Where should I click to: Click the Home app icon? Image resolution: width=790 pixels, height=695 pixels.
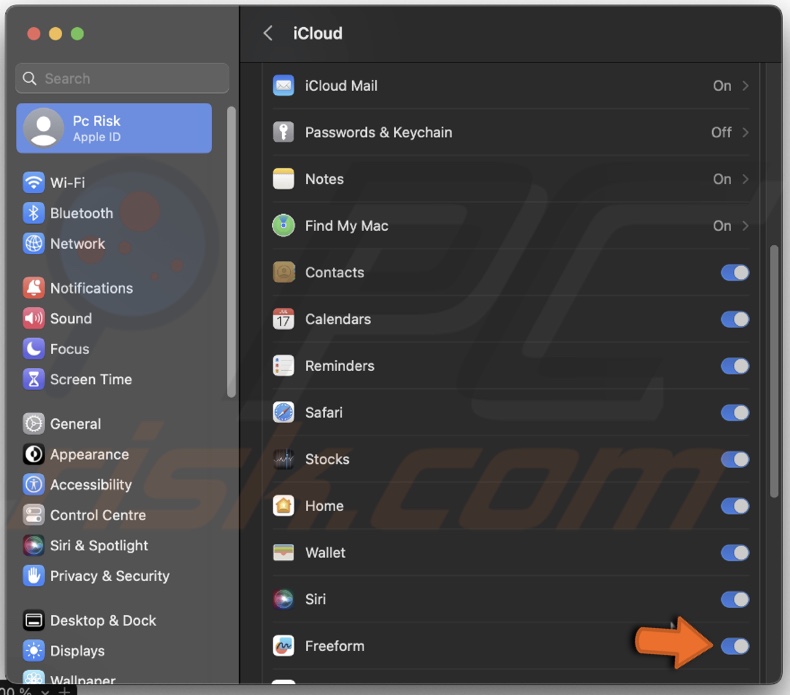283,506
